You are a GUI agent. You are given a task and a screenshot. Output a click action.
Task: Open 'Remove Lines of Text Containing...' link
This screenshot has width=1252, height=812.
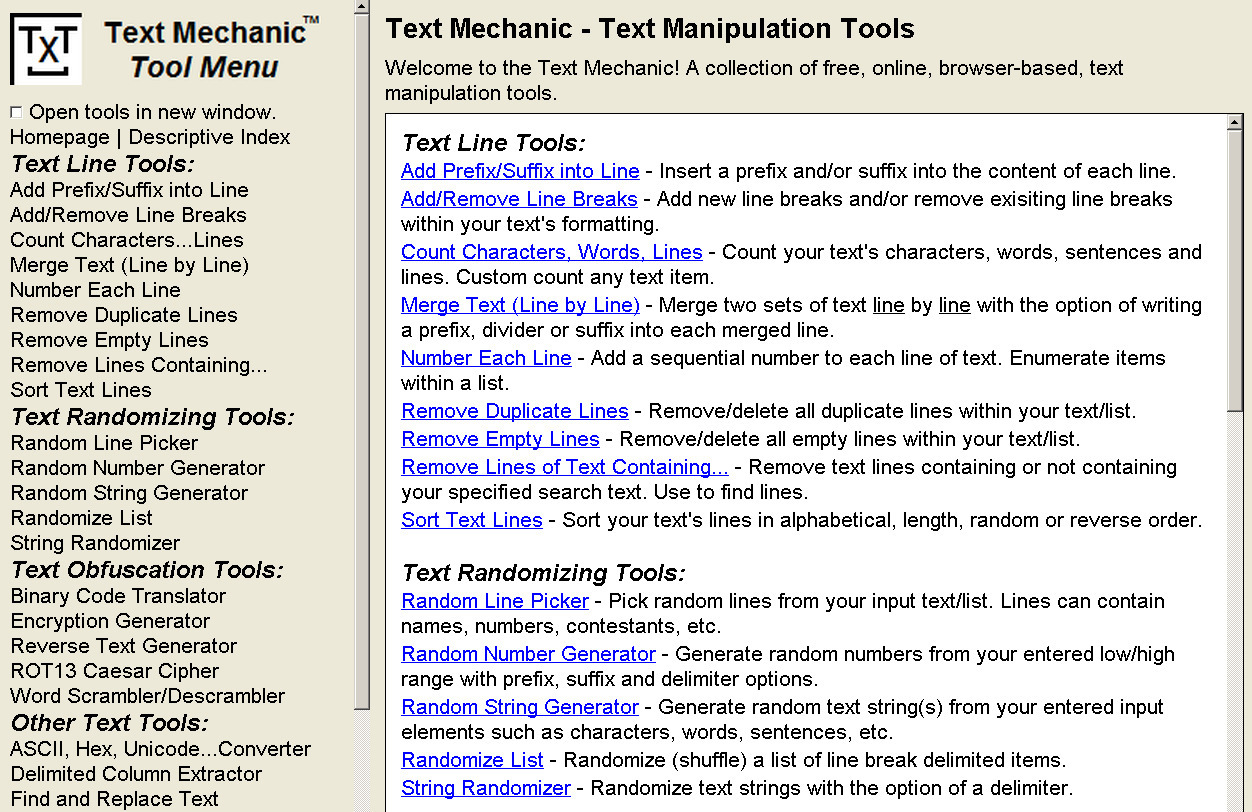[x=565, y=467]
